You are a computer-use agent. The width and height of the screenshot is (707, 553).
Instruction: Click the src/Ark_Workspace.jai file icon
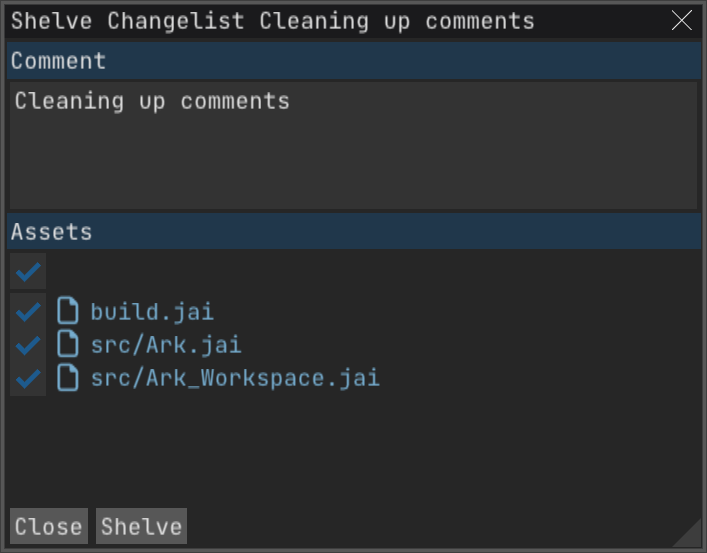click(x=68, y=378)
